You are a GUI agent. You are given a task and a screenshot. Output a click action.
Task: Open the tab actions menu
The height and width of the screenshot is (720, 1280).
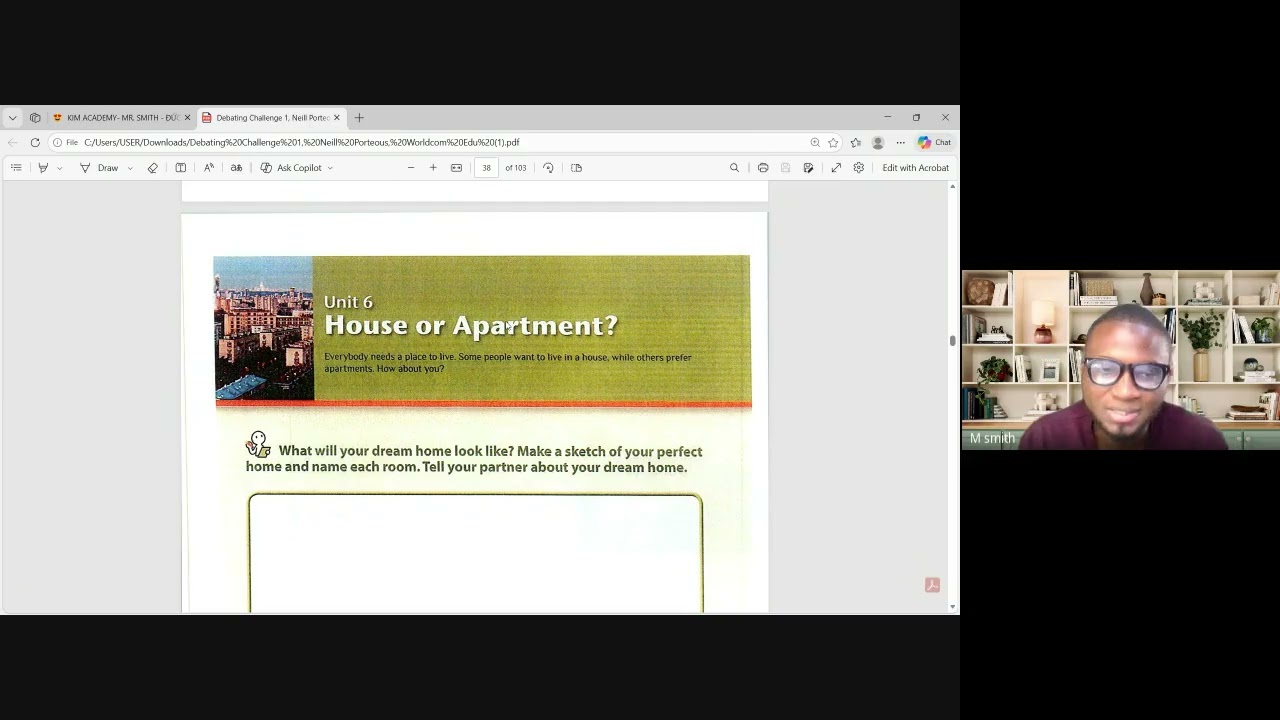click(12, 118)
